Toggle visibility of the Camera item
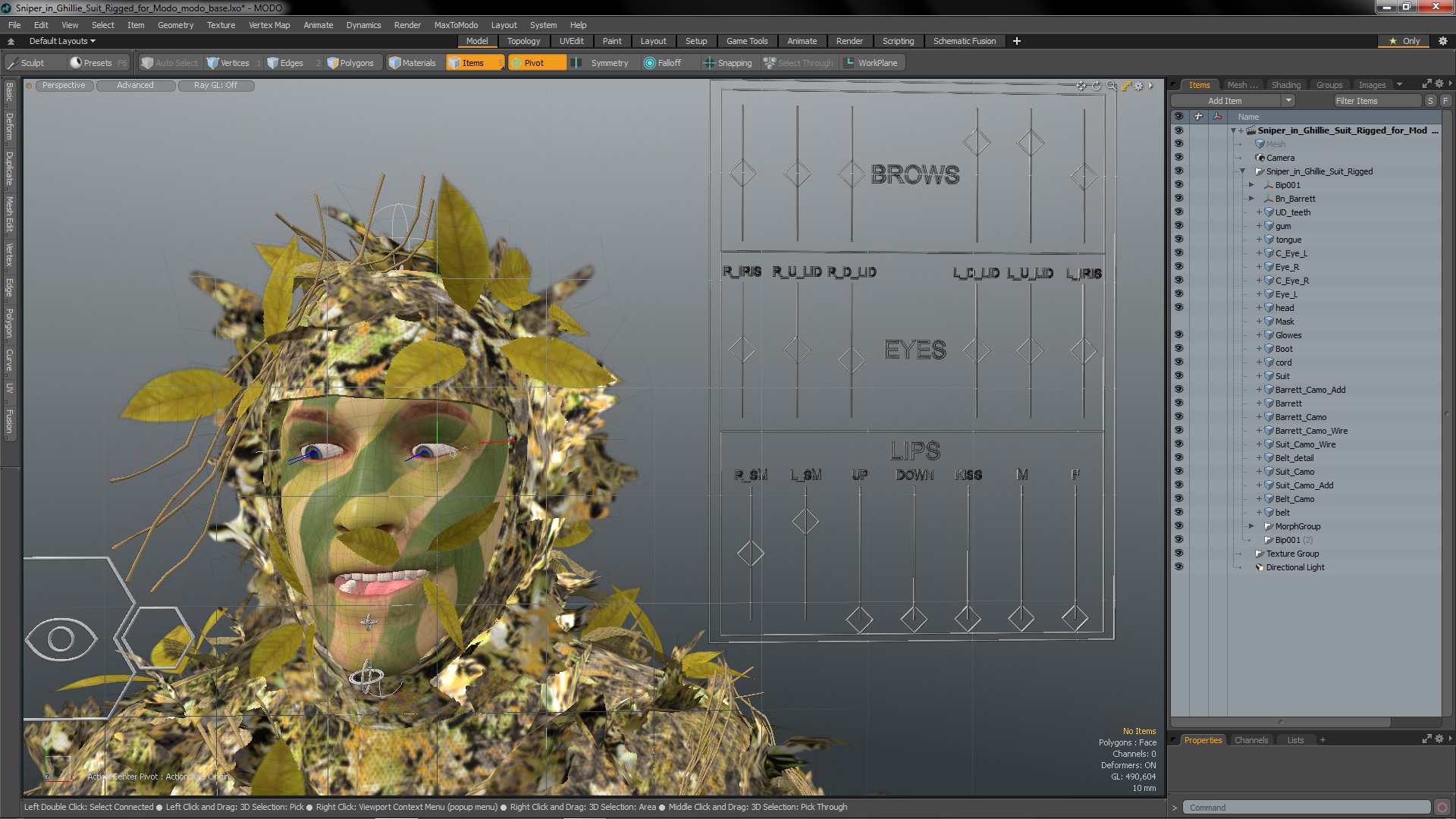The height and width of the screenshot is (819, 1456). (1178, 158)
